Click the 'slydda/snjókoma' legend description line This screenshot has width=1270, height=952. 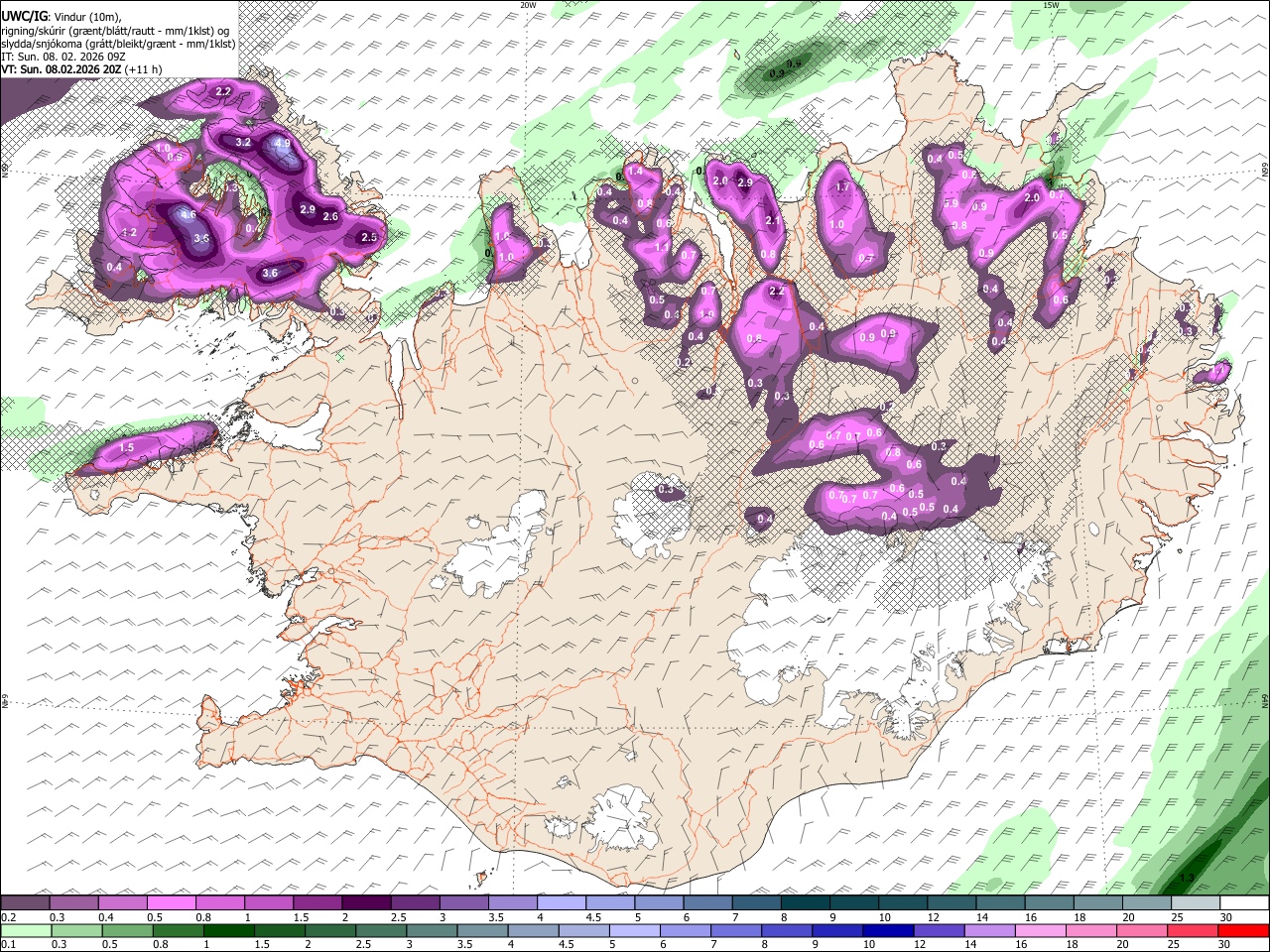[x=118, y=44]
